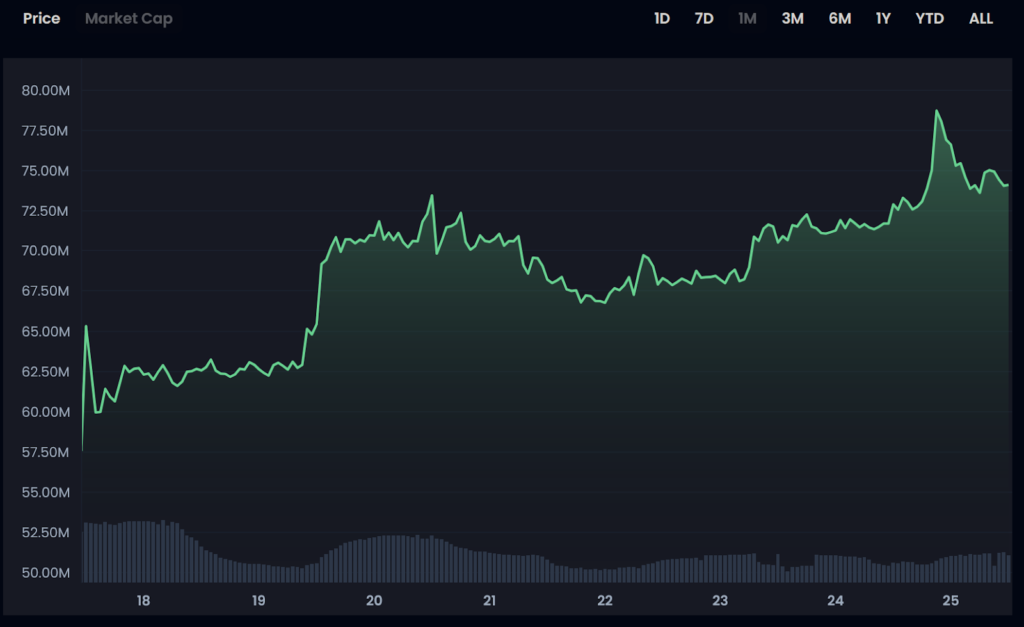Open the Market Cap tab
Viewport: 1024px width, 627px height.
128,19
